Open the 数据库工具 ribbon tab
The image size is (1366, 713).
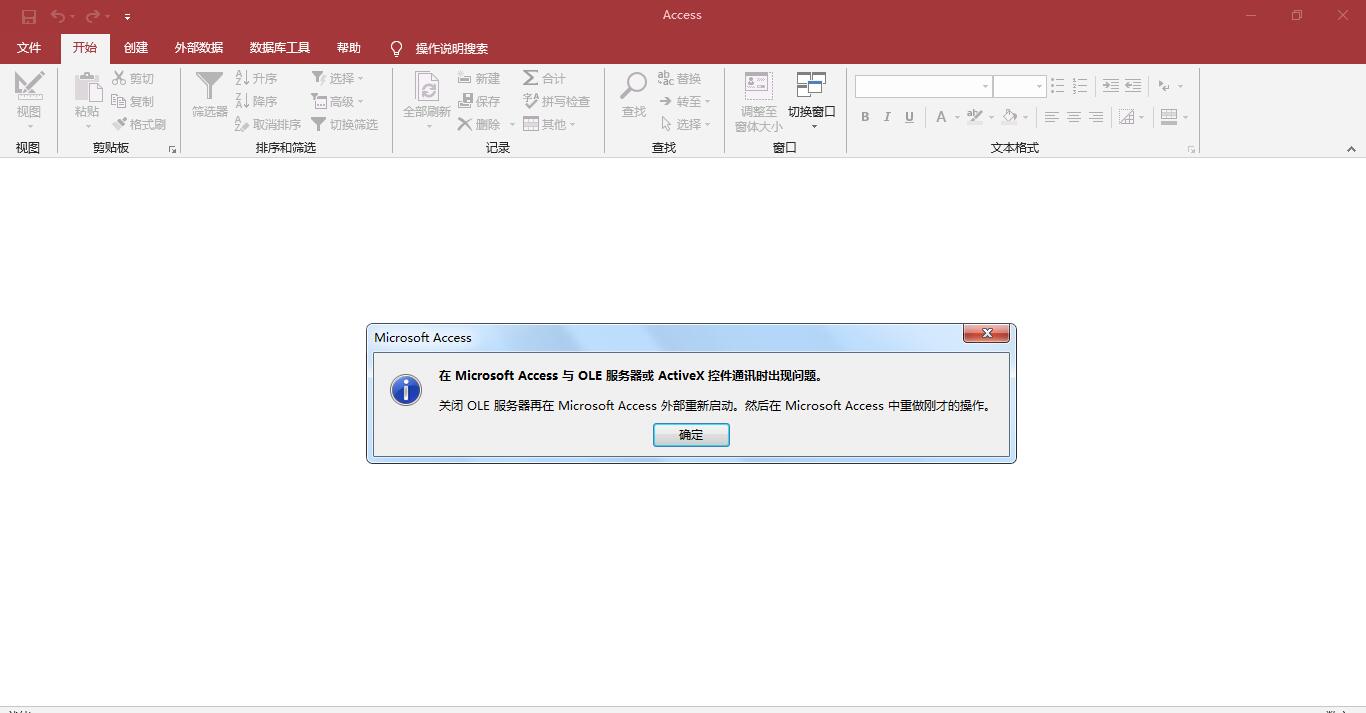[280, 48]
